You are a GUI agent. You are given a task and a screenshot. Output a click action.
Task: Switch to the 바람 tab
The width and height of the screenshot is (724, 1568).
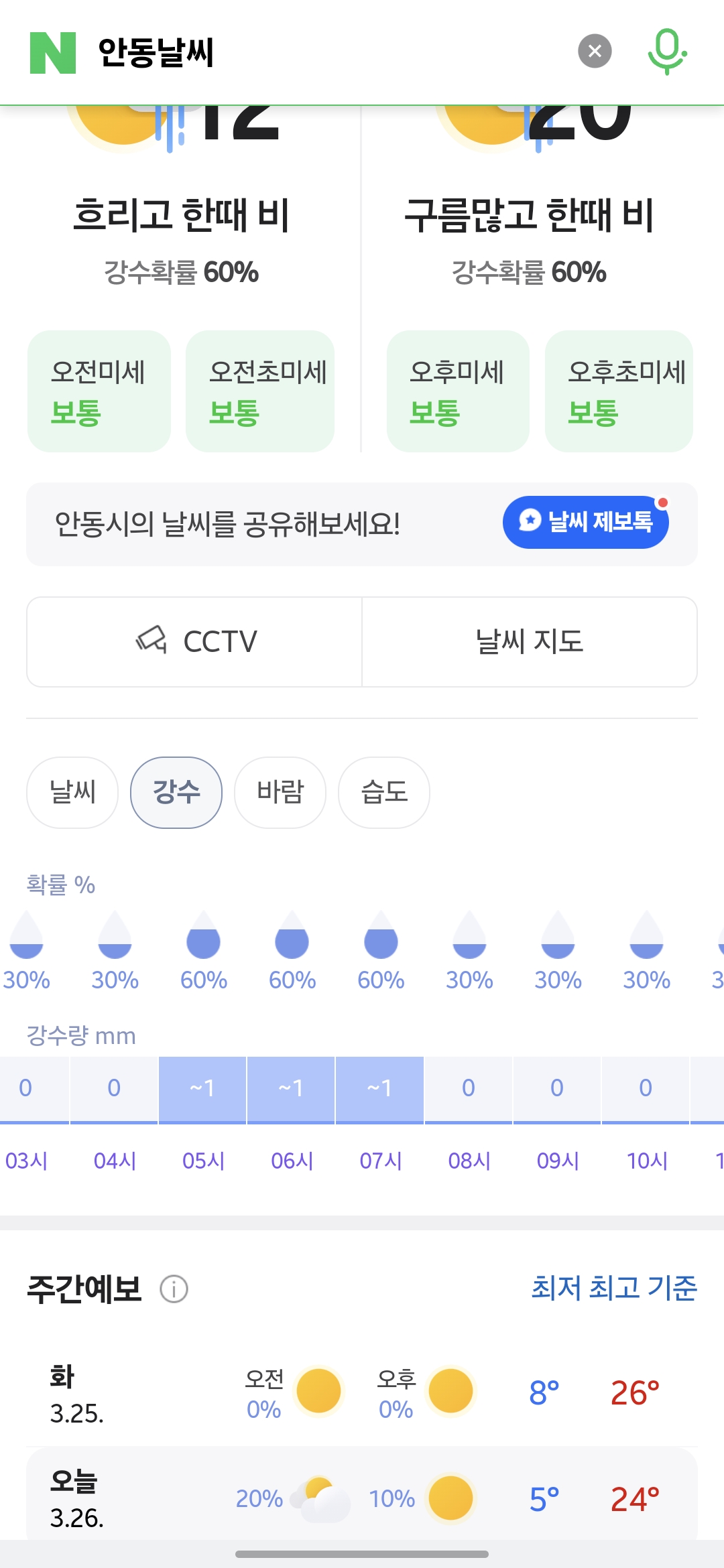coord(280,793)
